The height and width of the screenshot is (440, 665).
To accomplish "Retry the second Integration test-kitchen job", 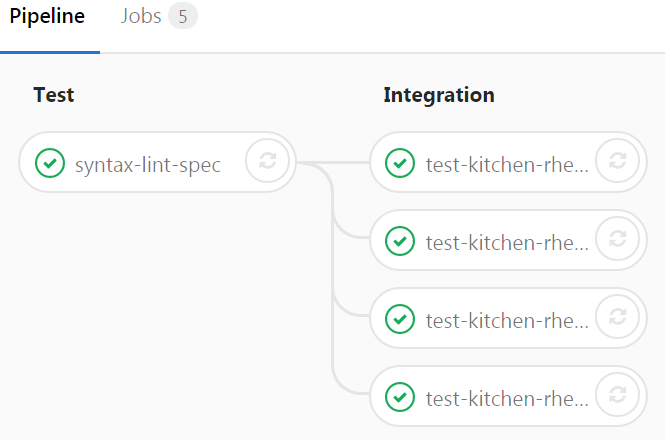I will [617, 239].
